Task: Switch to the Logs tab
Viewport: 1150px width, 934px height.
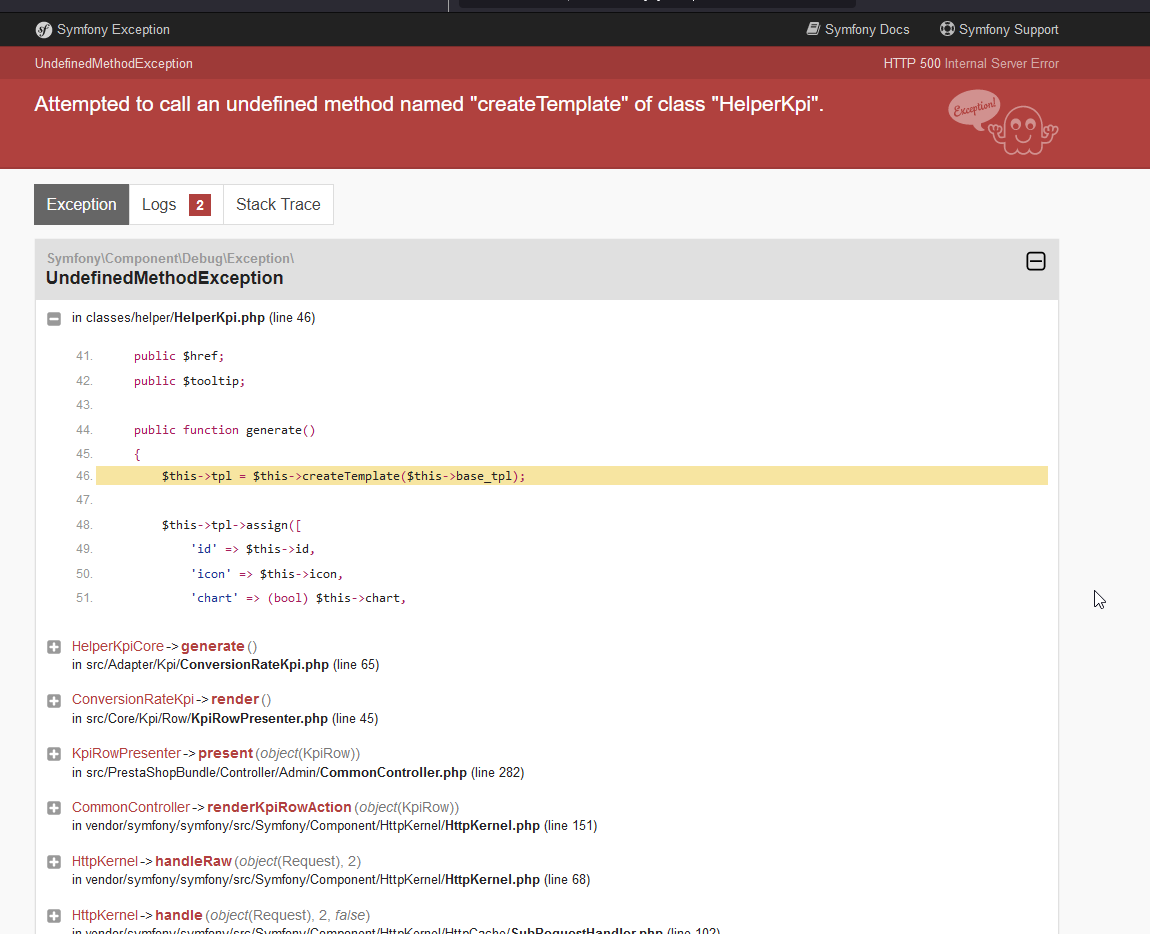Action: 176,205
